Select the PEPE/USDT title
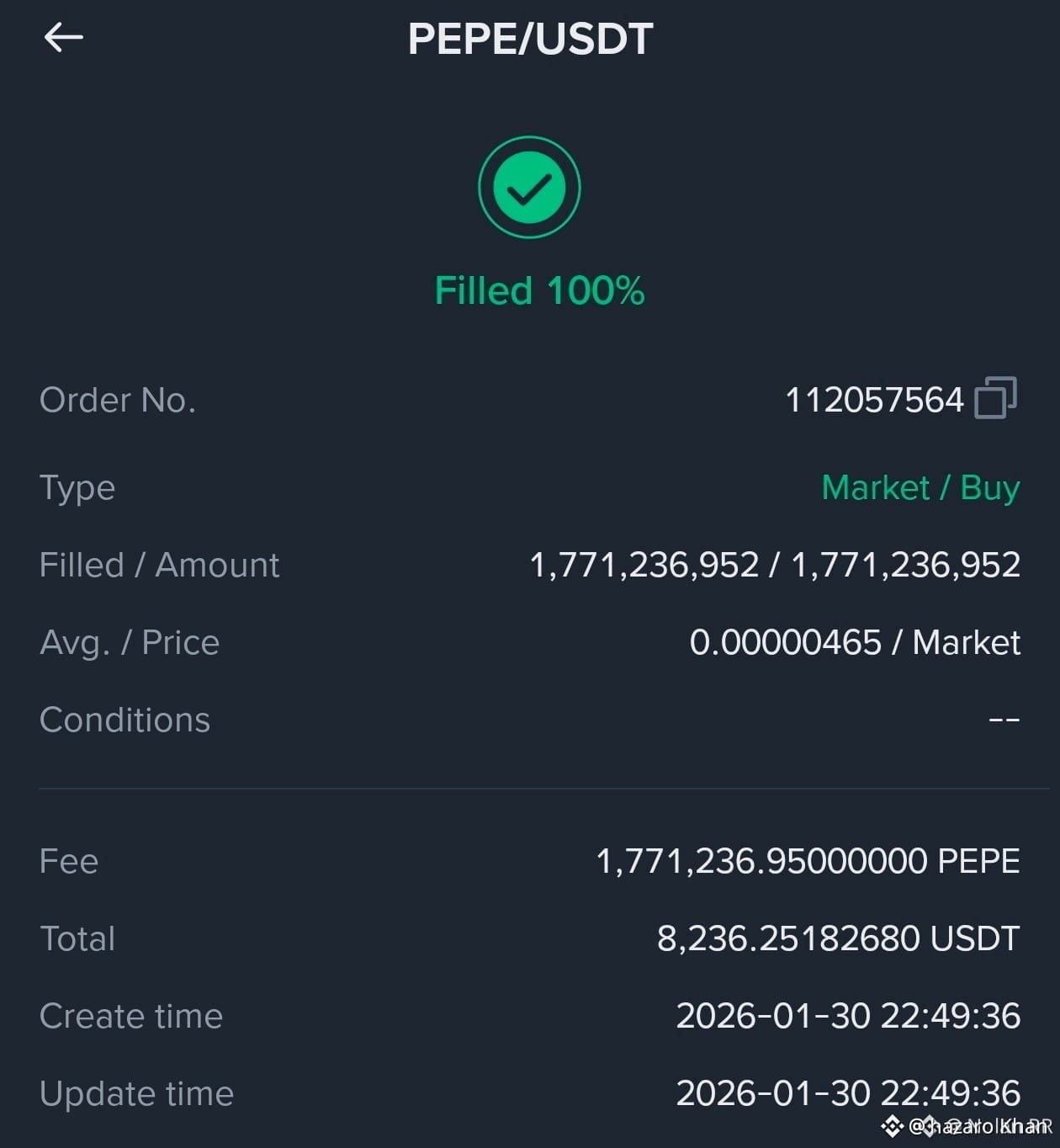 tap(530, 39)
